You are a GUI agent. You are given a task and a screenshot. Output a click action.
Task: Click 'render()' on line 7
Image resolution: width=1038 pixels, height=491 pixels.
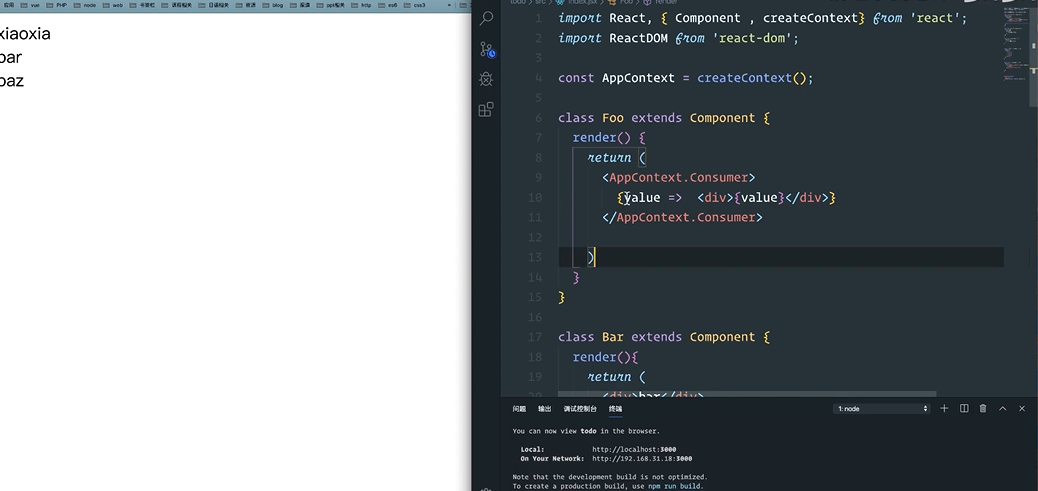pyautogui.click(x=602, y=138)
